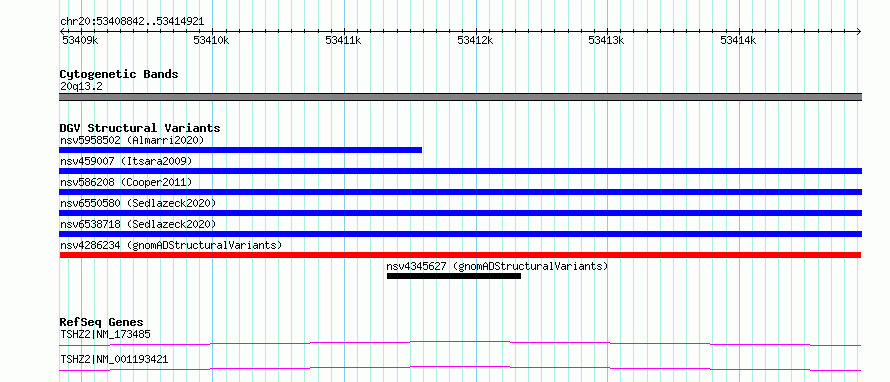Click the 53414k ruler mark
890x382 pixels.
pos(738,40)
